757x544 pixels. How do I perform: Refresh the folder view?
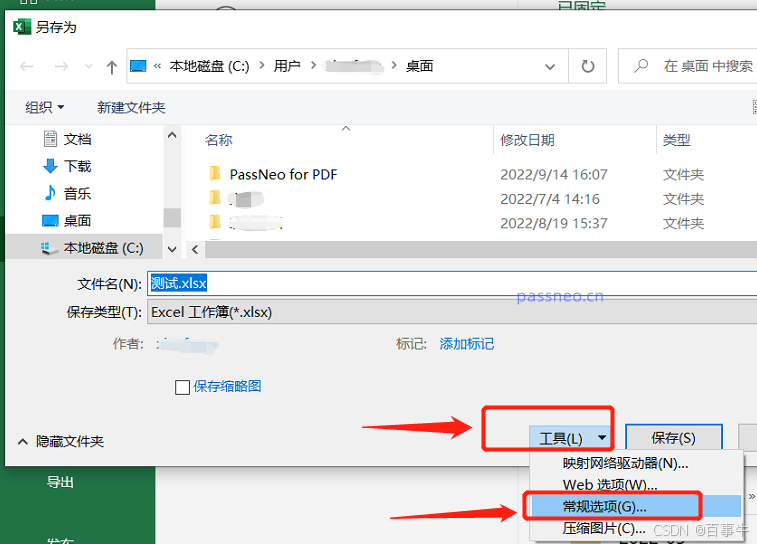[x=588, y=66]
